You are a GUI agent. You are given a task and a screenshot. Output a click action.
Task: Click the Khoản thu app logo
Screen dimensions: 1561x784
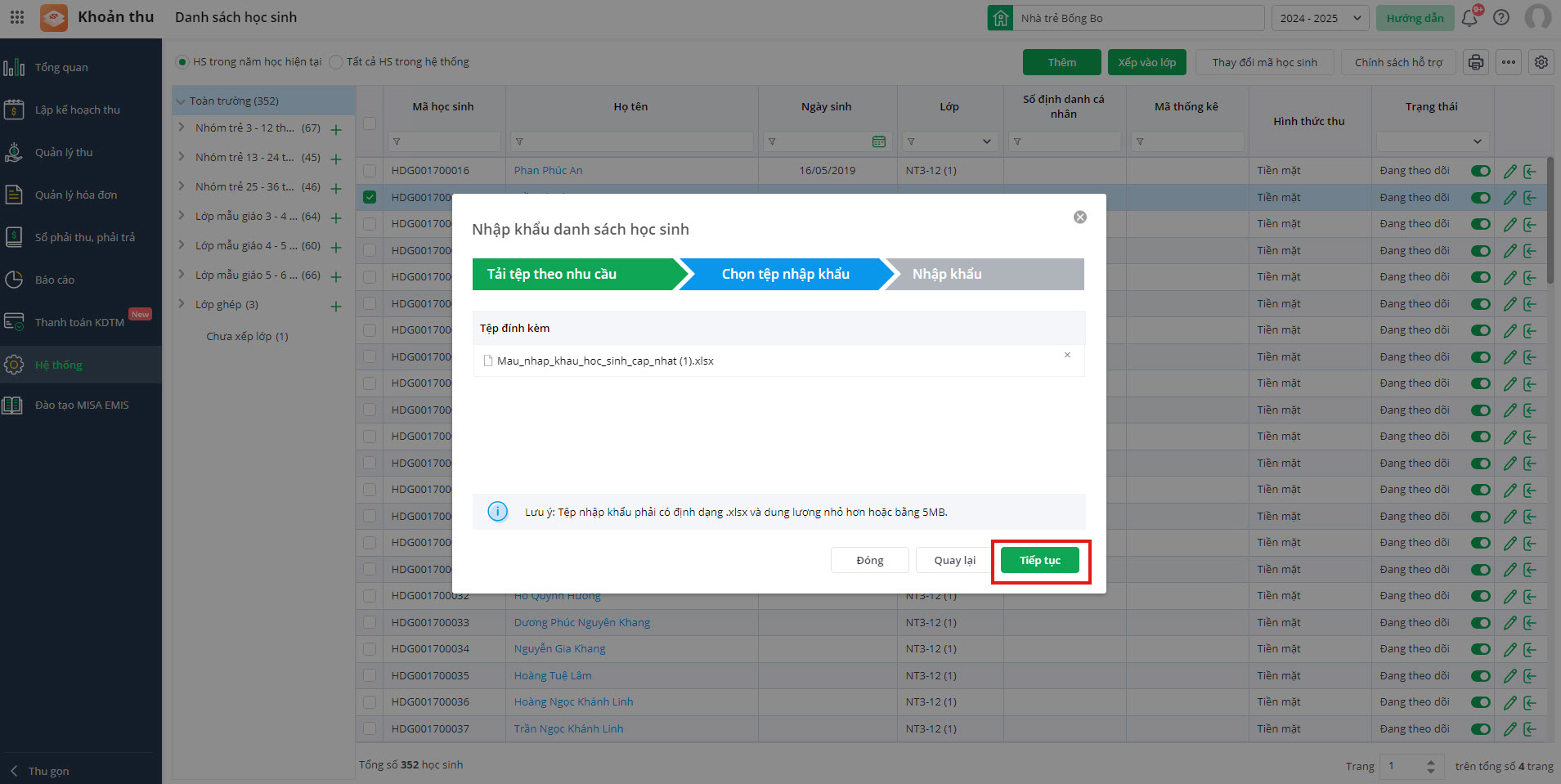[54, 17]
